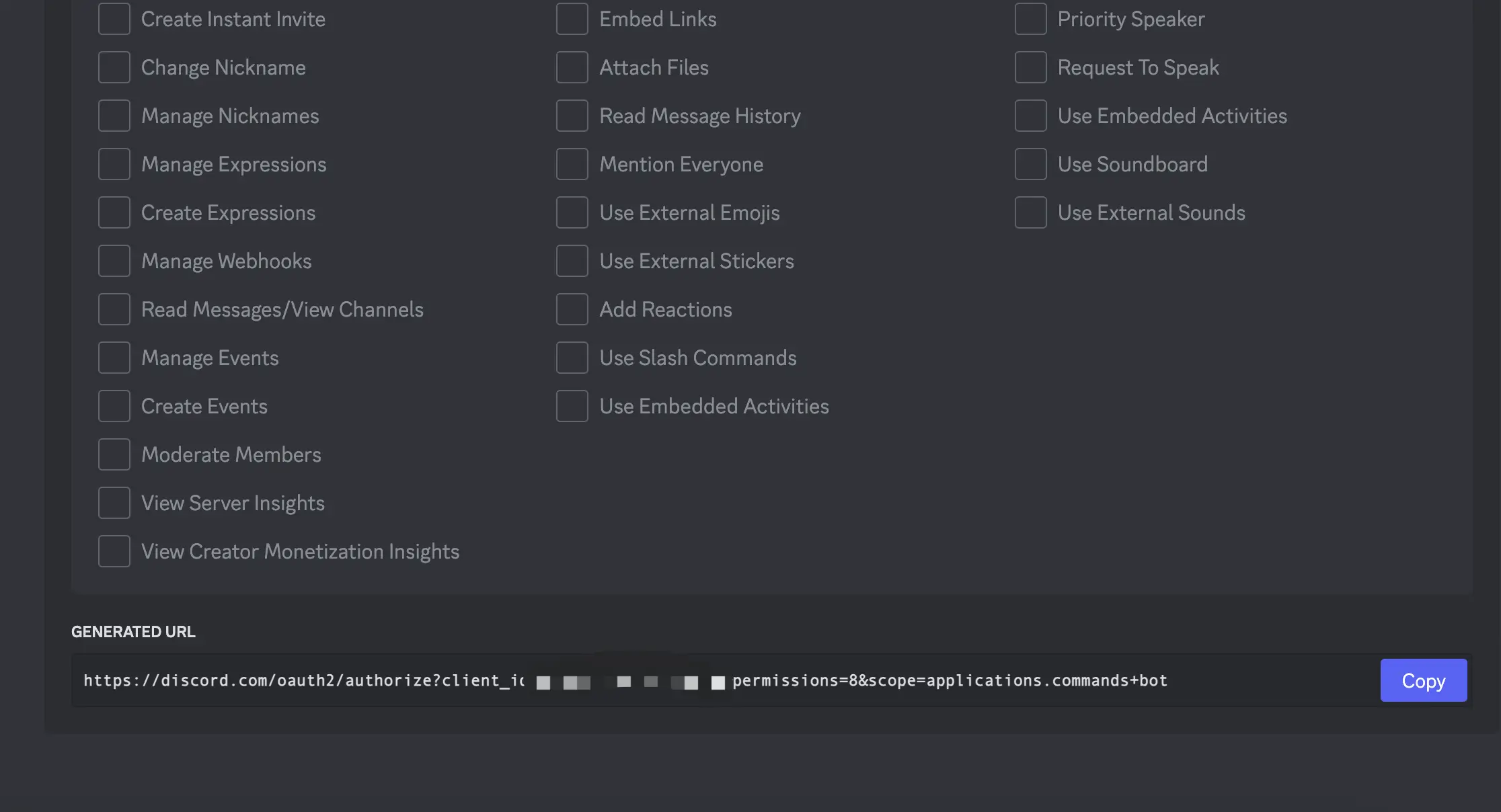The height and width of the screenshot is (812, 1501).
Task: Enable the Create Instant Invite permission checkbox
Action: [x=114, y=19]
